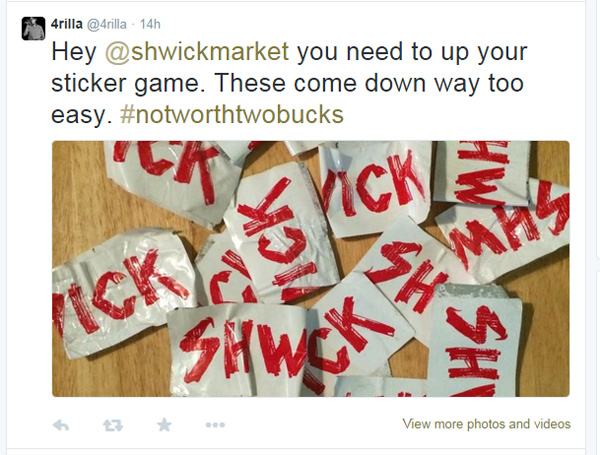Screen dimensions: 600x455
Task: Click 4rilla's profile avatar picture
Action: 33,28
